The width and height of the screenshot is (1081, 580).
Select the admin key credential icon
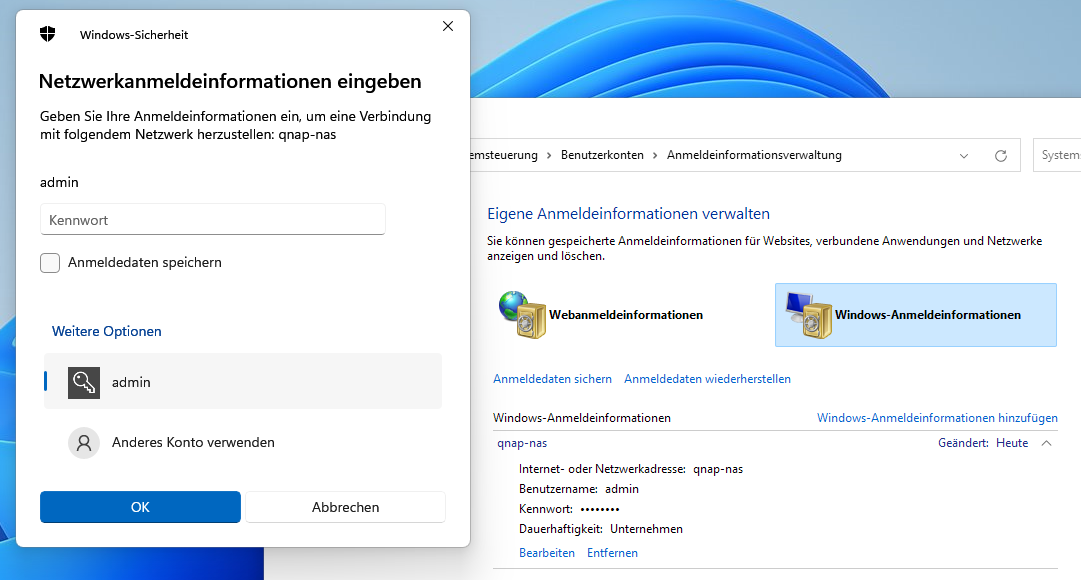pos(84,383)
